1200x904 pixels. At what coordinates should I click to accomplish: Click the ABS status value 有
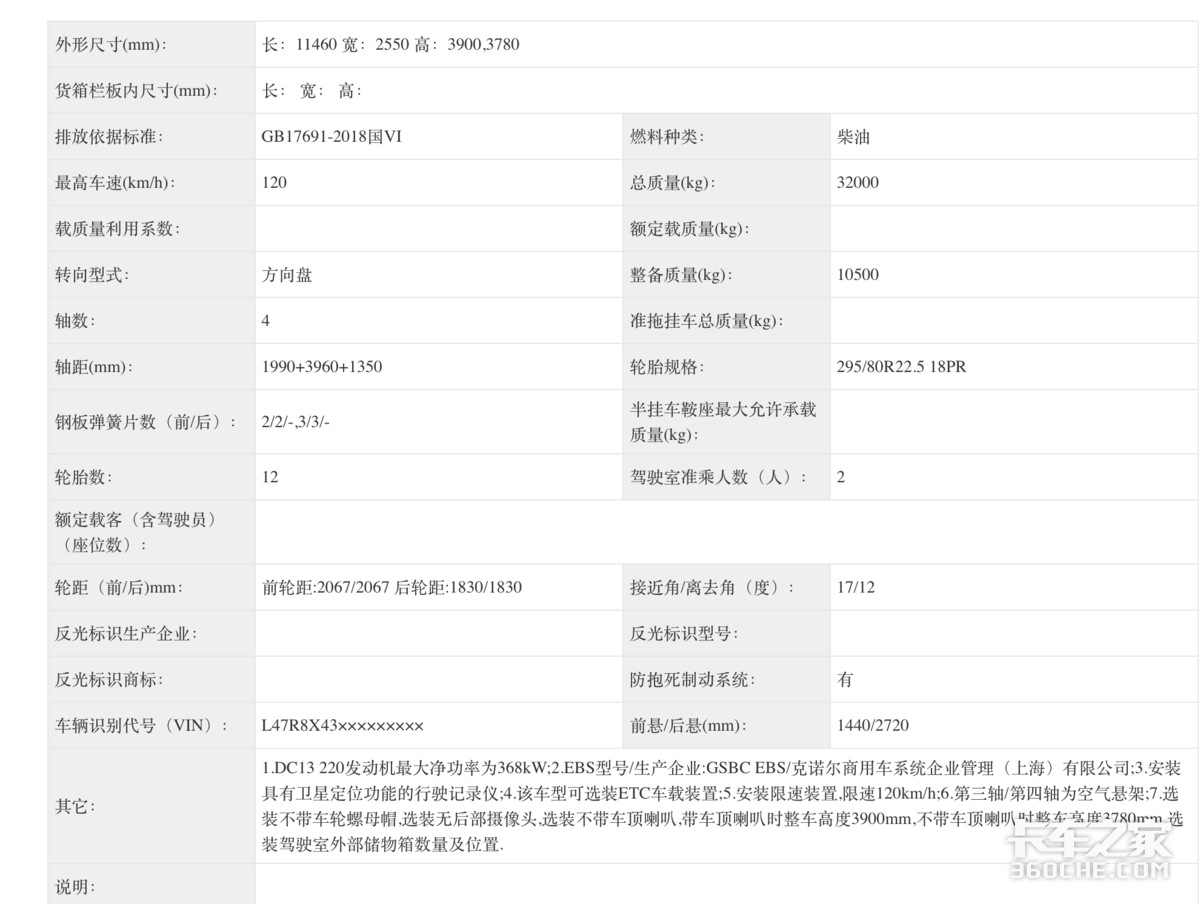coord(843,679)
